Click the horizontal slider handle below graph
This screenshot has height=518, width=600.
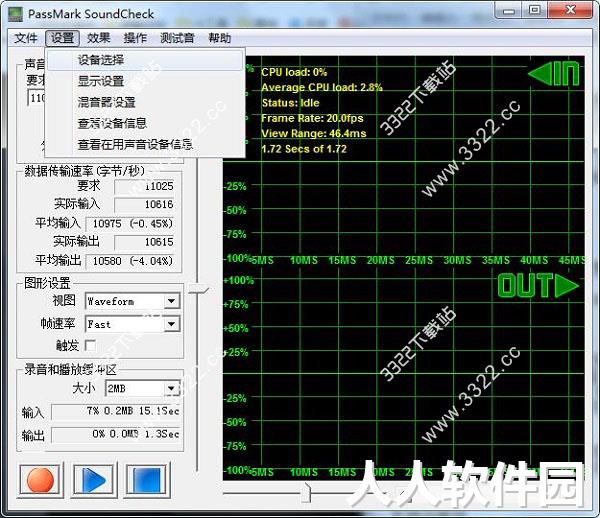pos(306,492)
